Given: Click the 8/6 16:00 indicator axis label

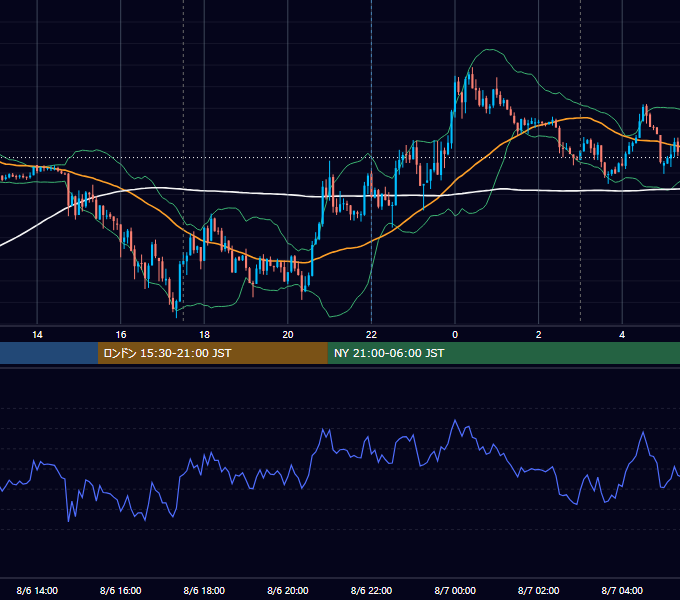Looking at the screenshot, I should pyautogui.click(x=121, y=590).
